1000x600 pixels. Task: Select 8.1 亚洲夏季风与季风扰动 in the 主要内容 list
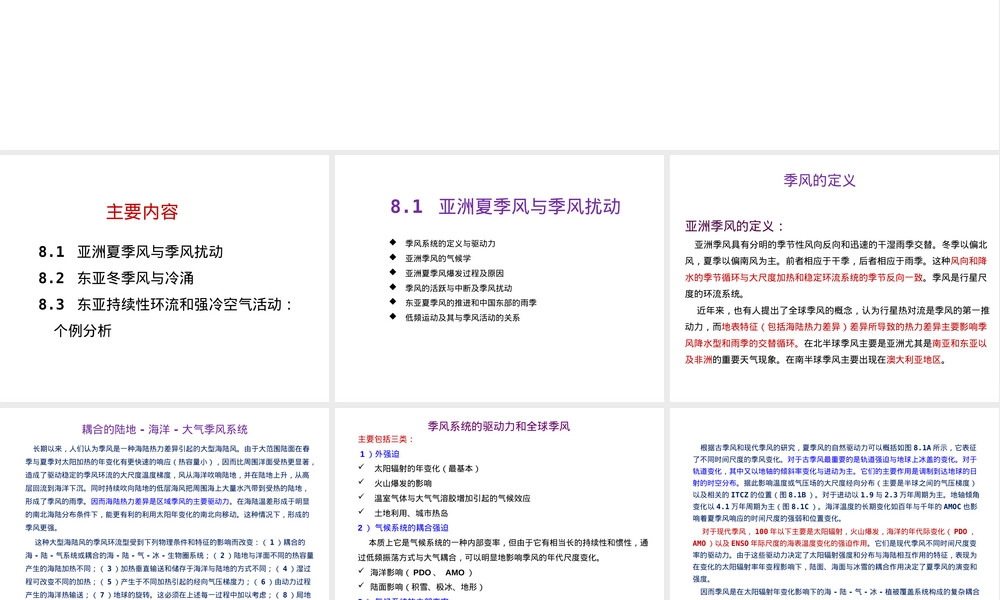click(x=131, y=252)
